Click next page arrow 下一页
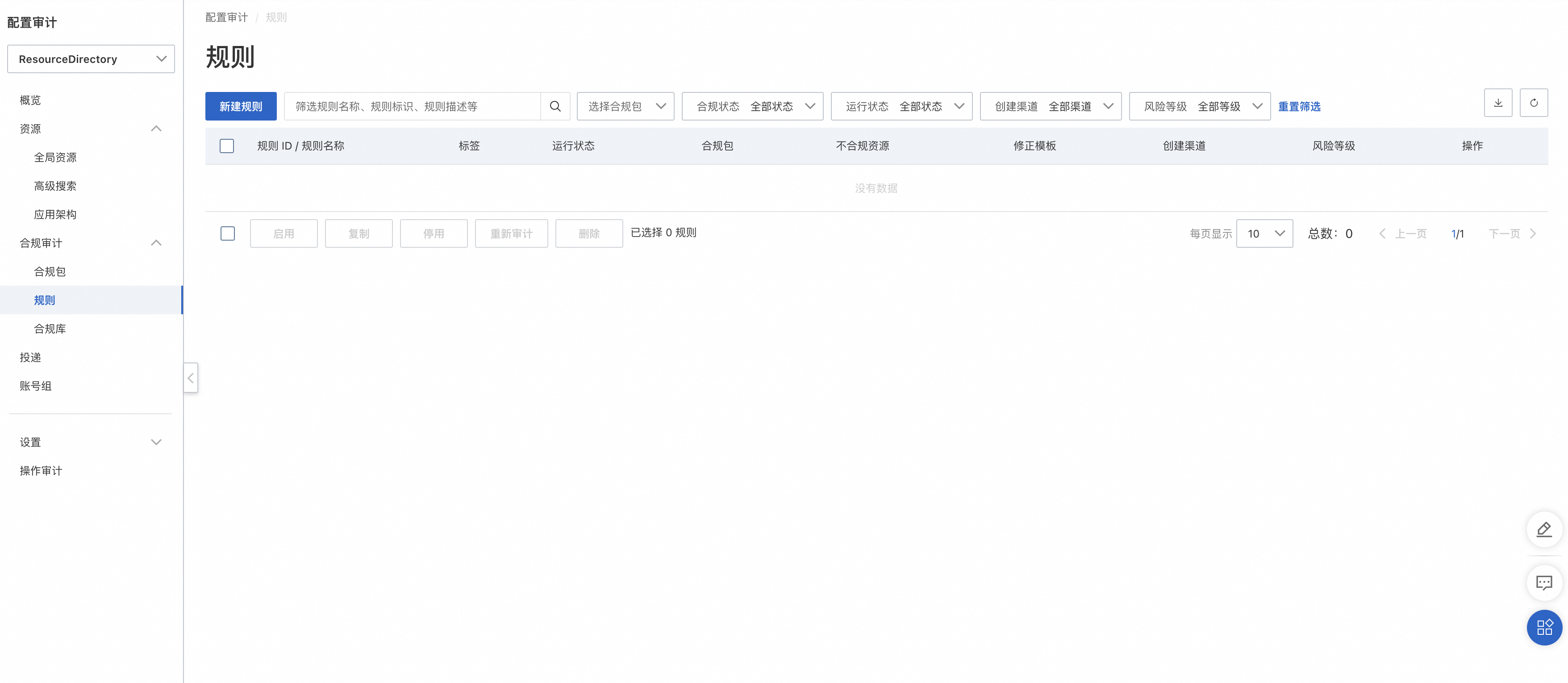1568x683 pixels. pos(1513,234)
